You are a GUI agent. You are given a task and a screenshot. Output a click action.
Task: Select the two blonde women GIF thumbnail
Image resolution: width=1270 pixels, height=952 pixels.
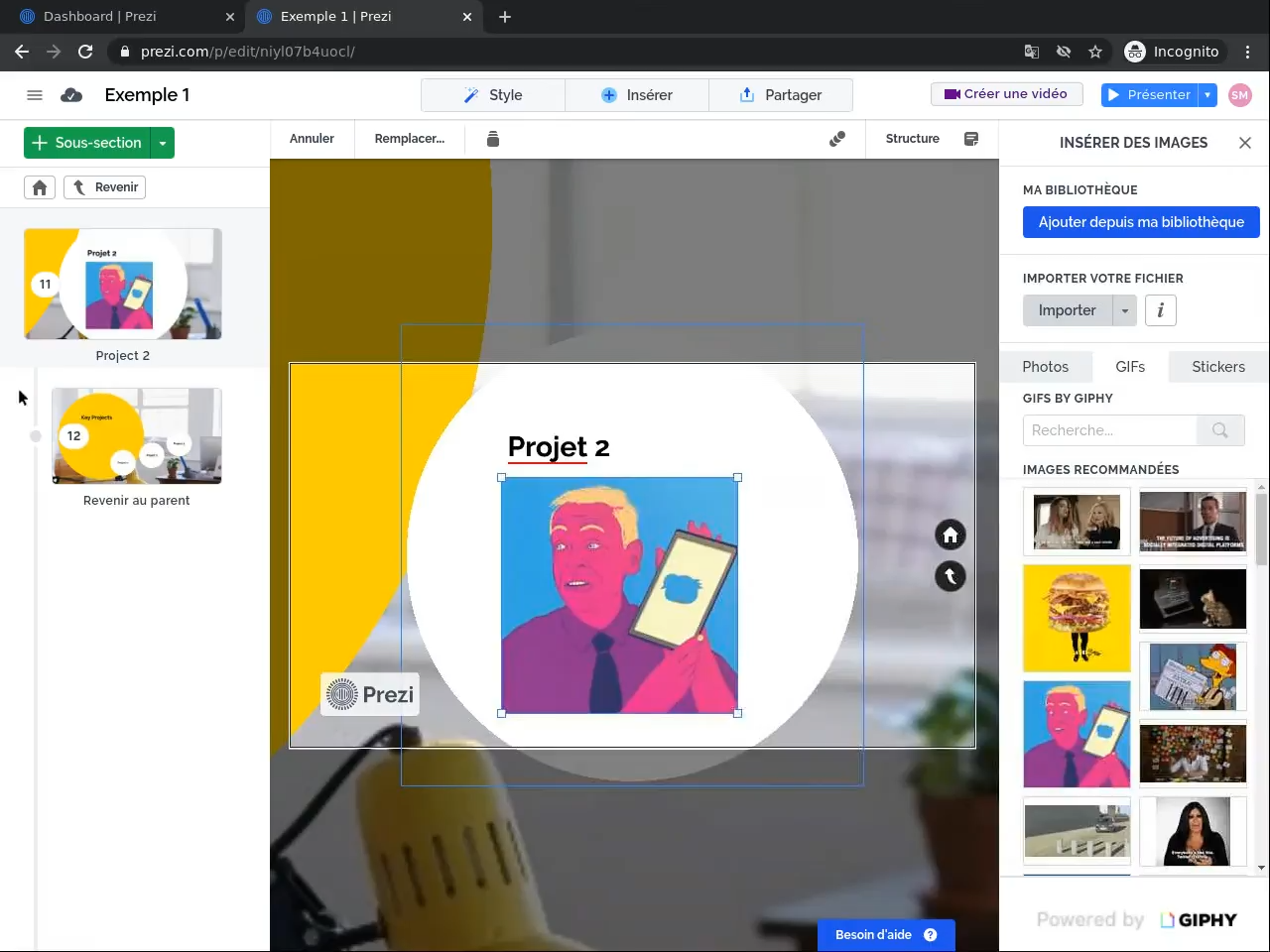pos(1077,522)
